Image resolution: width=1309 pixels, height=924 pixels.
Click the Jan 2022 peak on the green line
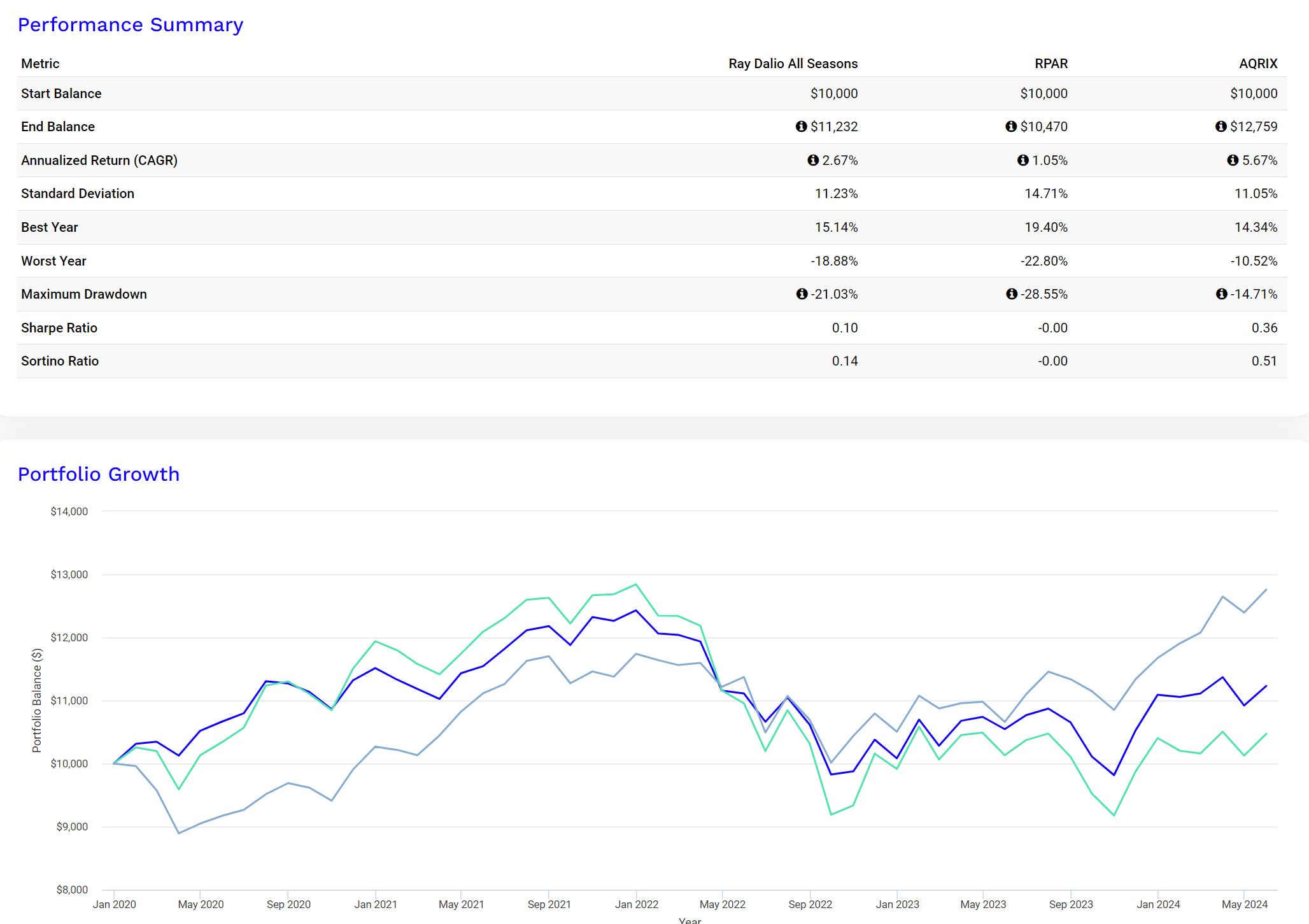635,584
